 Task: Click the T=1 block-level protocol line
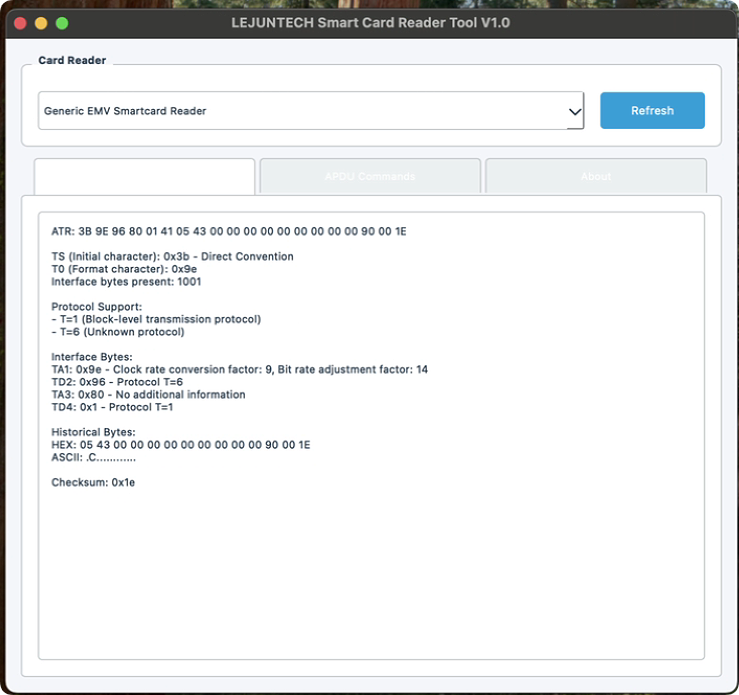pos(158,319)
